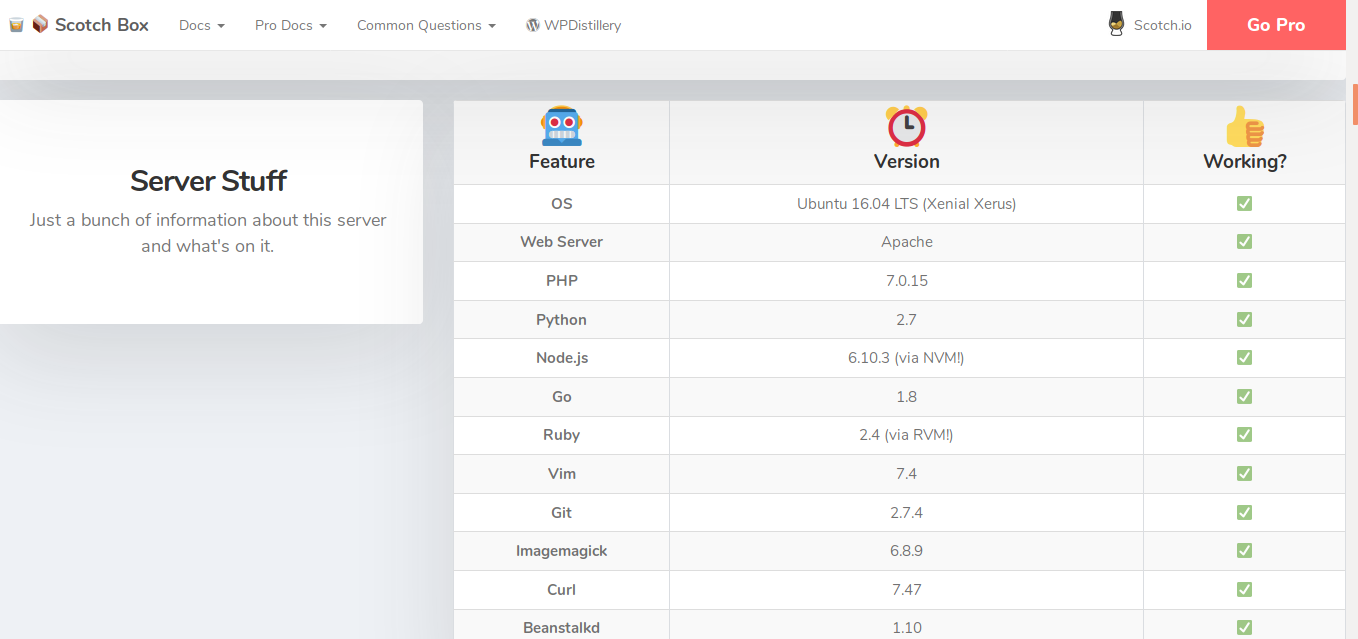Visit the Scotch.io link
This screenshot has width=1358, height=639.
click(1162, 25)
